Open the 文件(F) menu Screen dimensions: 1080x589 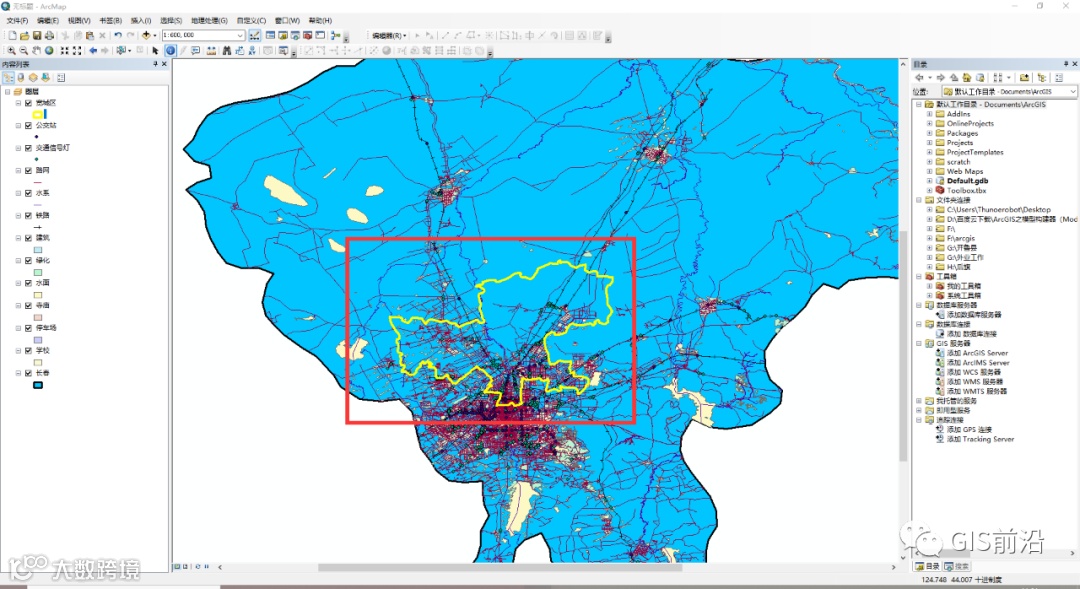(17, 21)
